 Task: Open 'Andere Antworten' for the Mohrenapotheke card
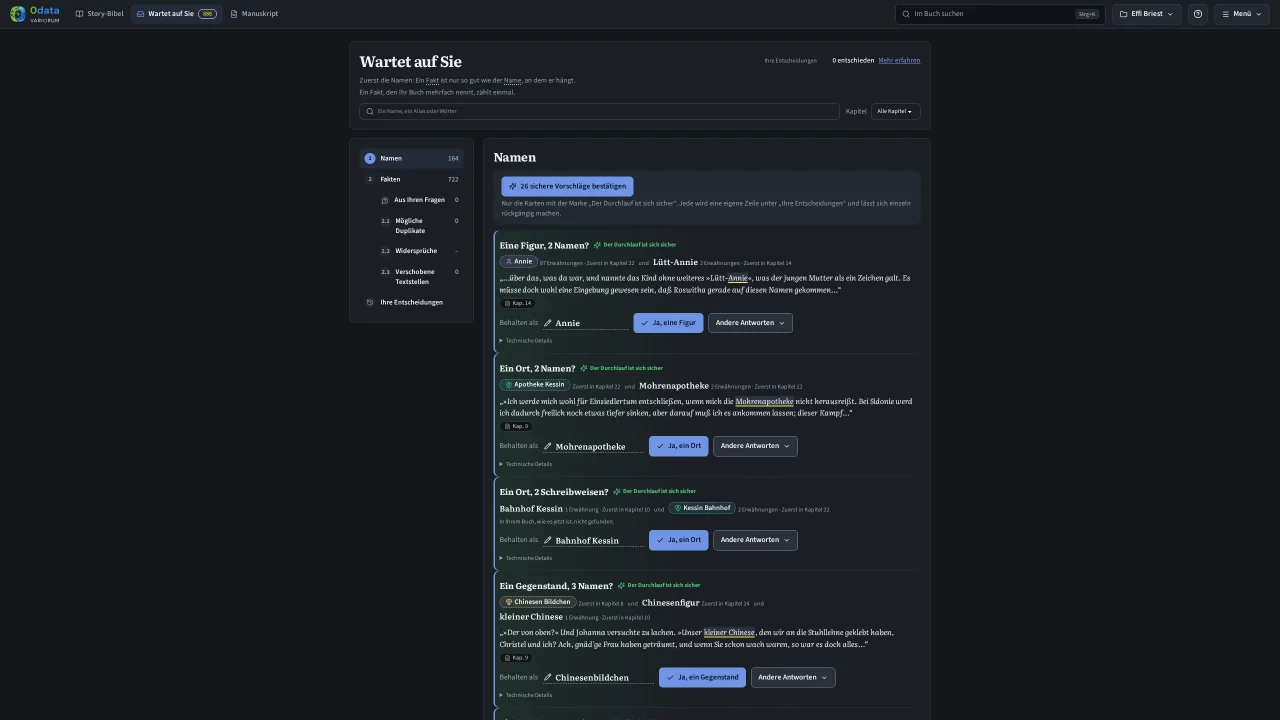[755, 446]
